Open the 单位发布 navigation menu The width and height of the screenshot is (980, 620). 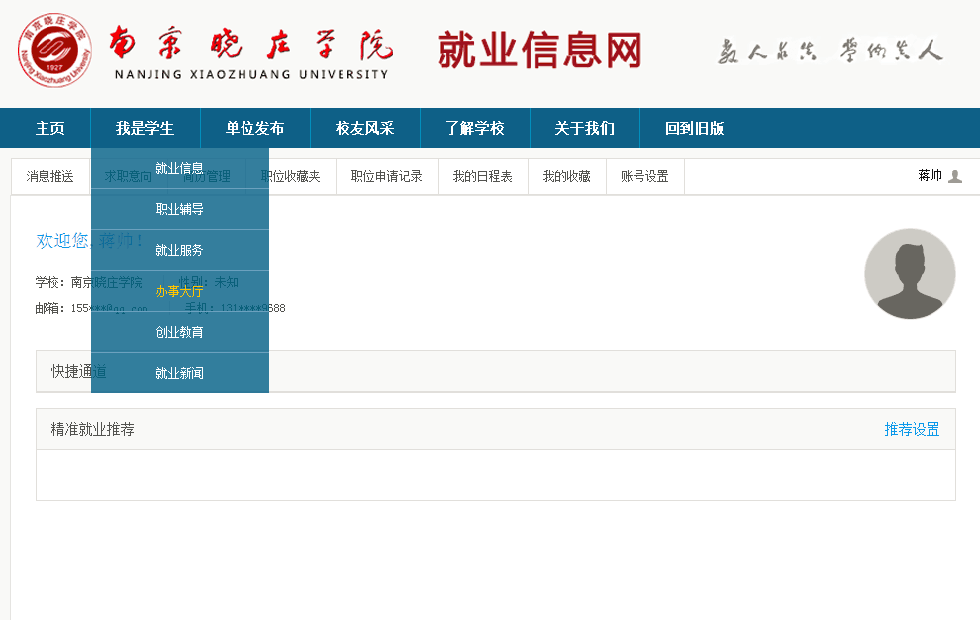pos(255,128)
